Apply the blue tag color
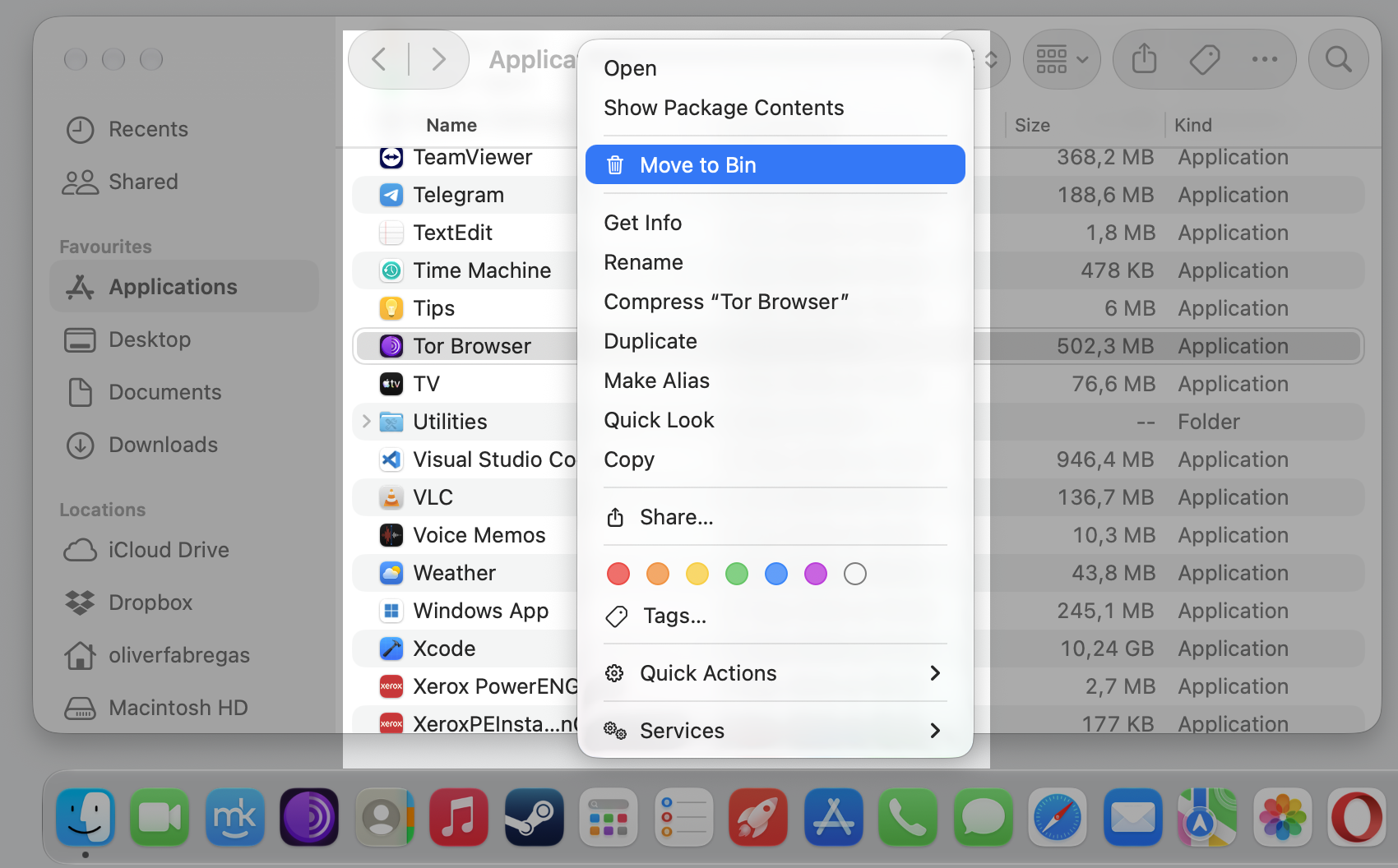 click(x=776, y=574)
